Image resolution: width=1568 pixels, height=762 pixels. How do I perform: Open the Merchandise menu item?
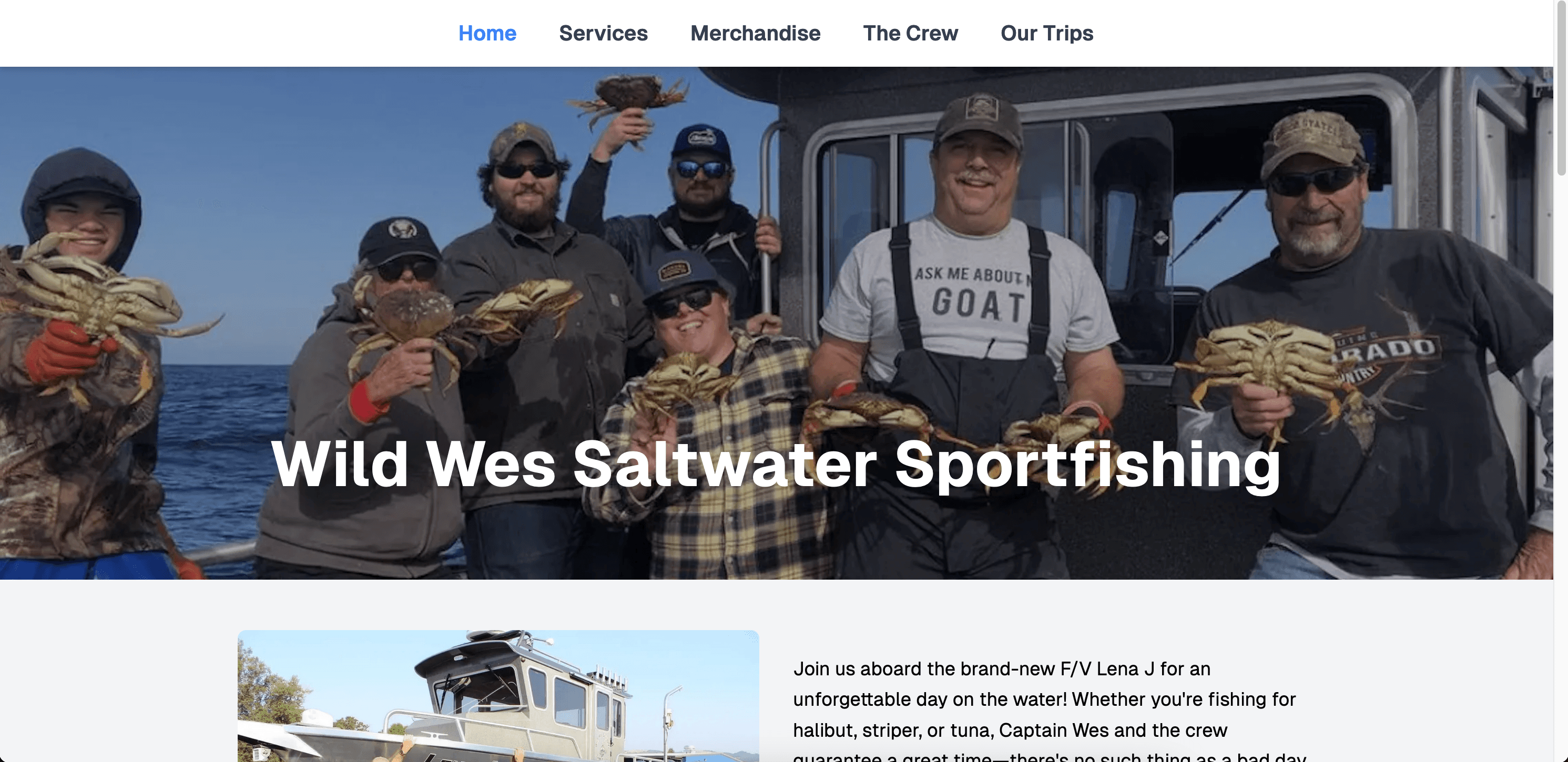(x=756, y=33)
